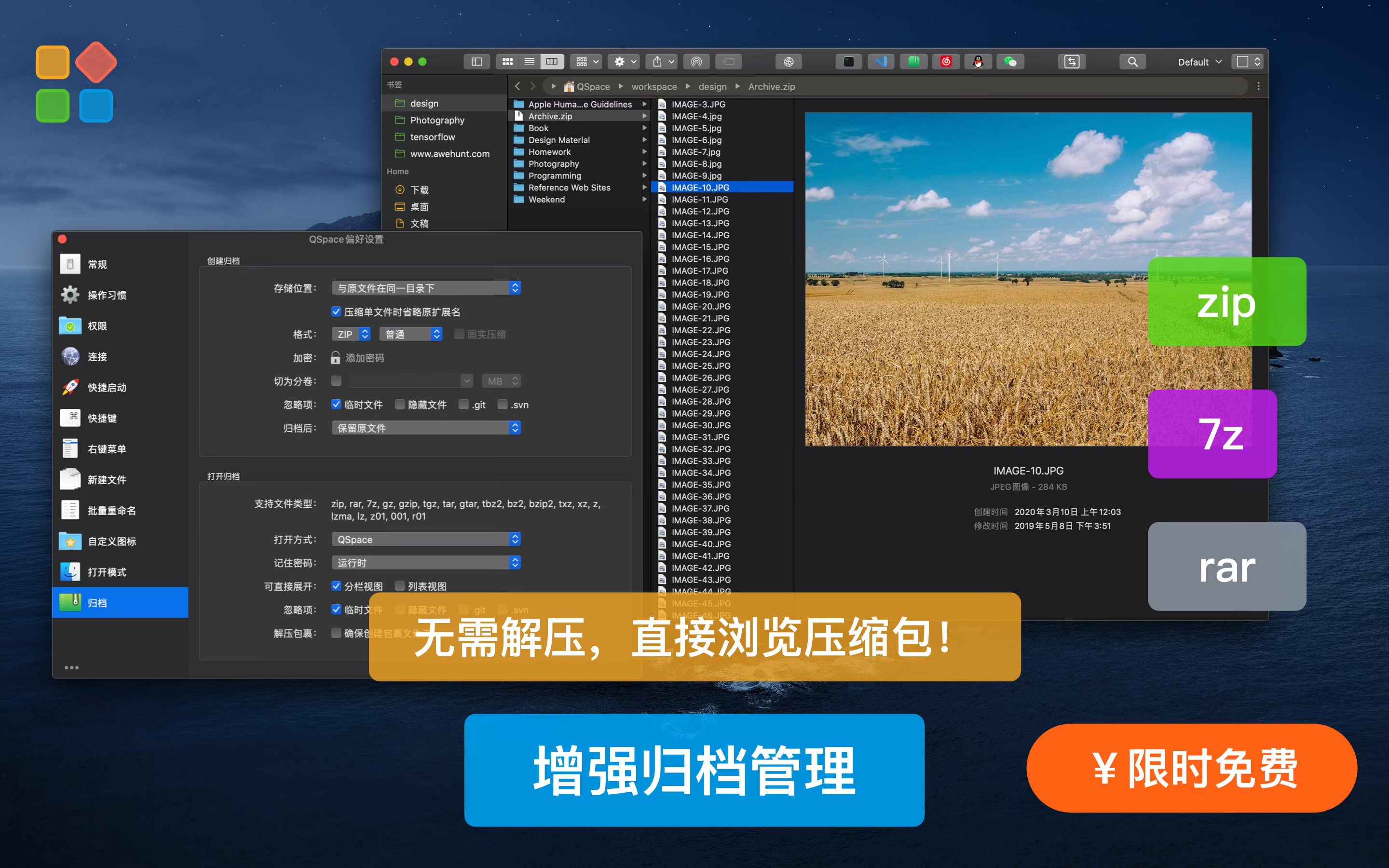Click workspace in the path bar
The image size is (1389, 868).
[654, 87]
